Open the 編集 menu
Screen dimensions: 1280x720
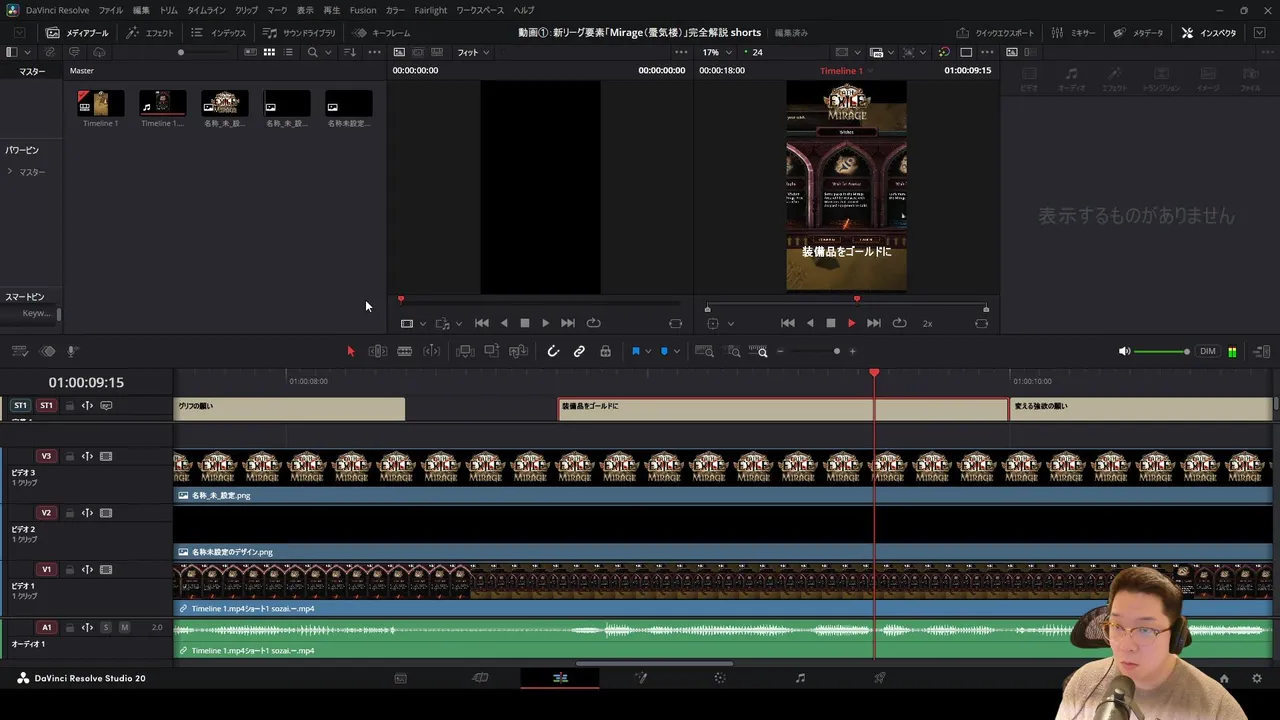[x=141, y=10]
